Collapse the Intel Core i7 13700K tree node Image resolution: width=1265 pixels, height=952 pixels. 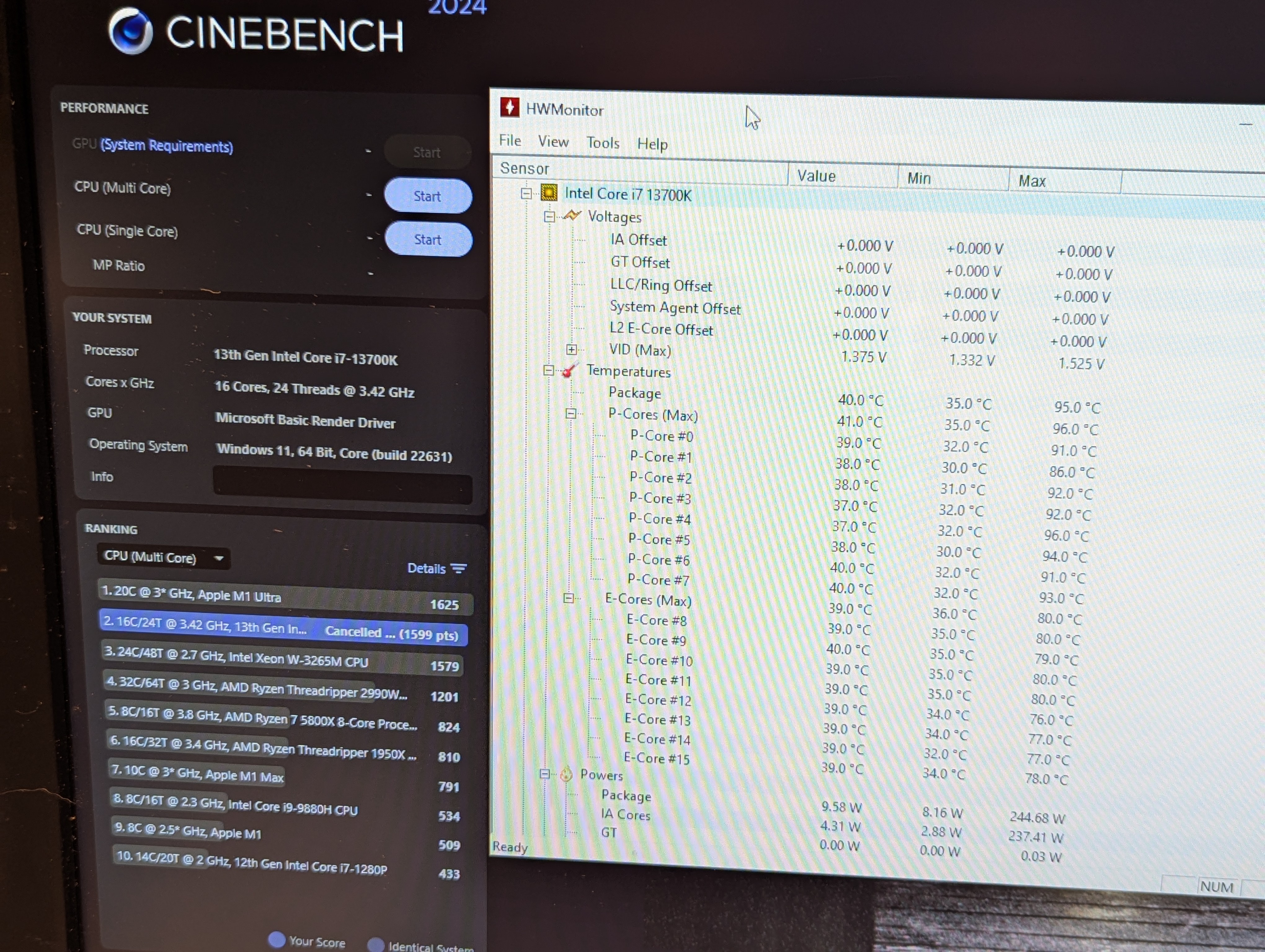pyautogui.click(x=526, y=193)
